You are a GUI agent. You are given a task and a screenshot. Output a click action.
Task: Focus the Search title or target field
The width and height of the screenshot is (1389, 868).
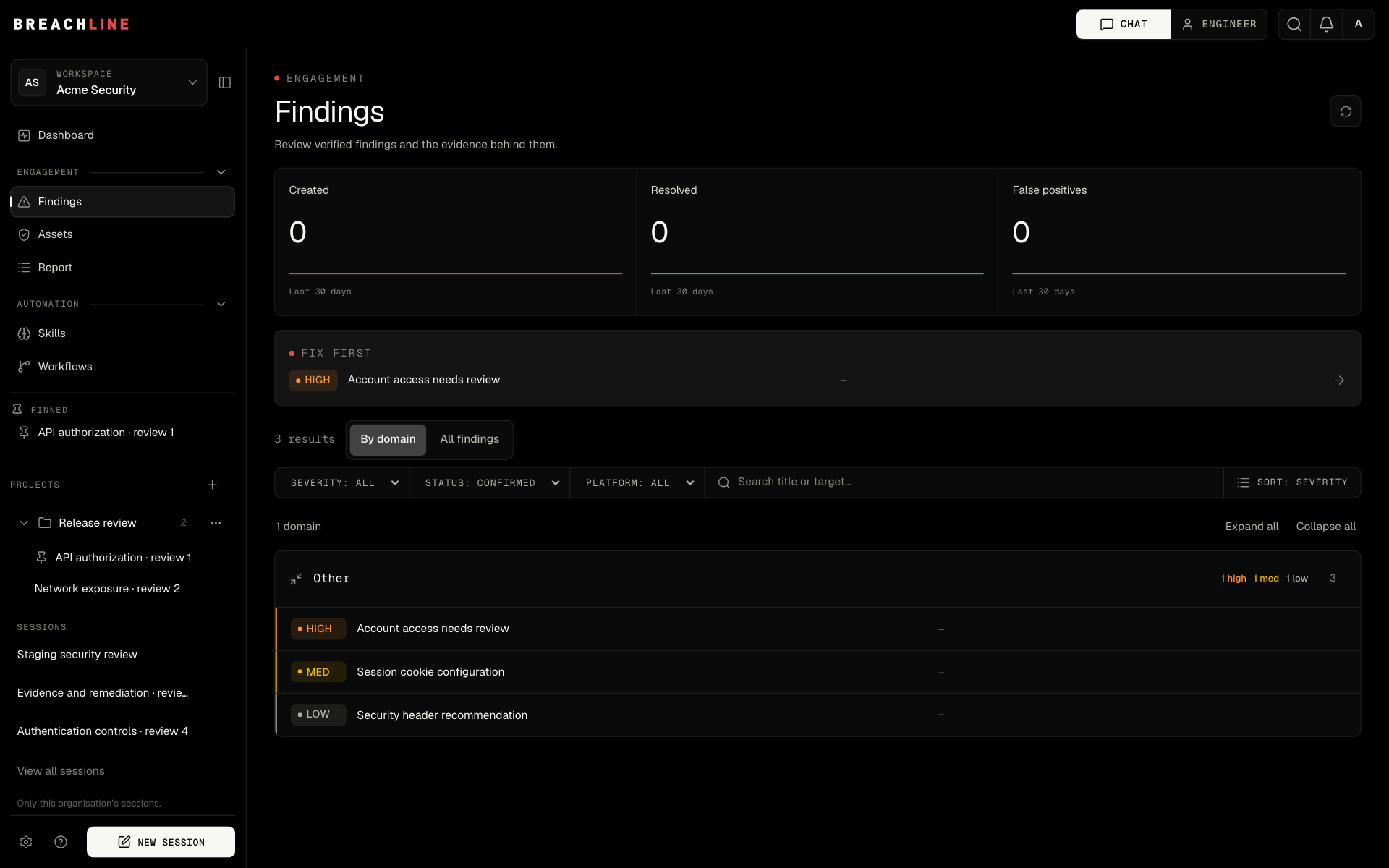pos(964,482)
